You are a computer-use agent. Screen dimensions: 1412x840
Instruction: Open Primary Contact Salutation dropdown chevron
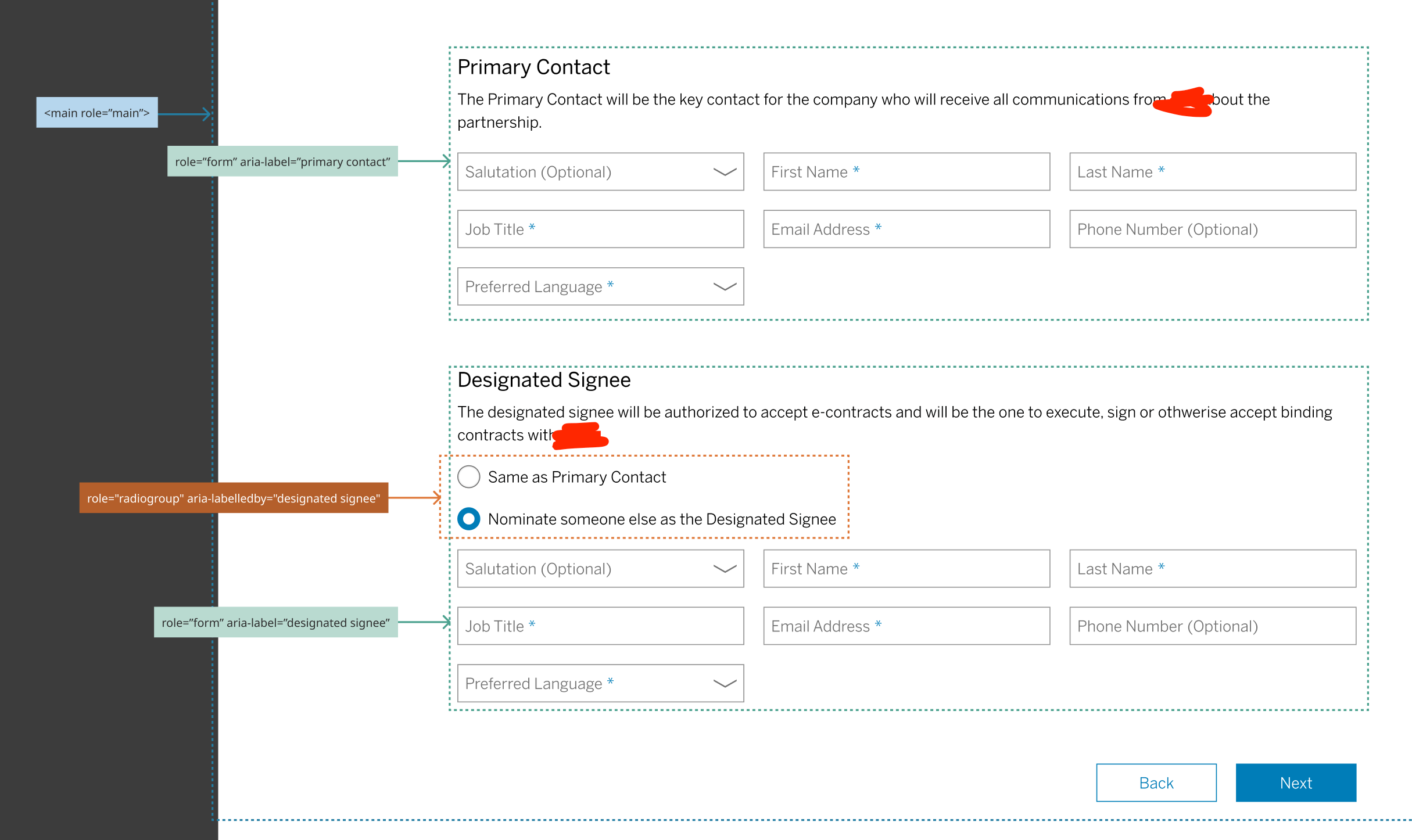coord(724,172)
